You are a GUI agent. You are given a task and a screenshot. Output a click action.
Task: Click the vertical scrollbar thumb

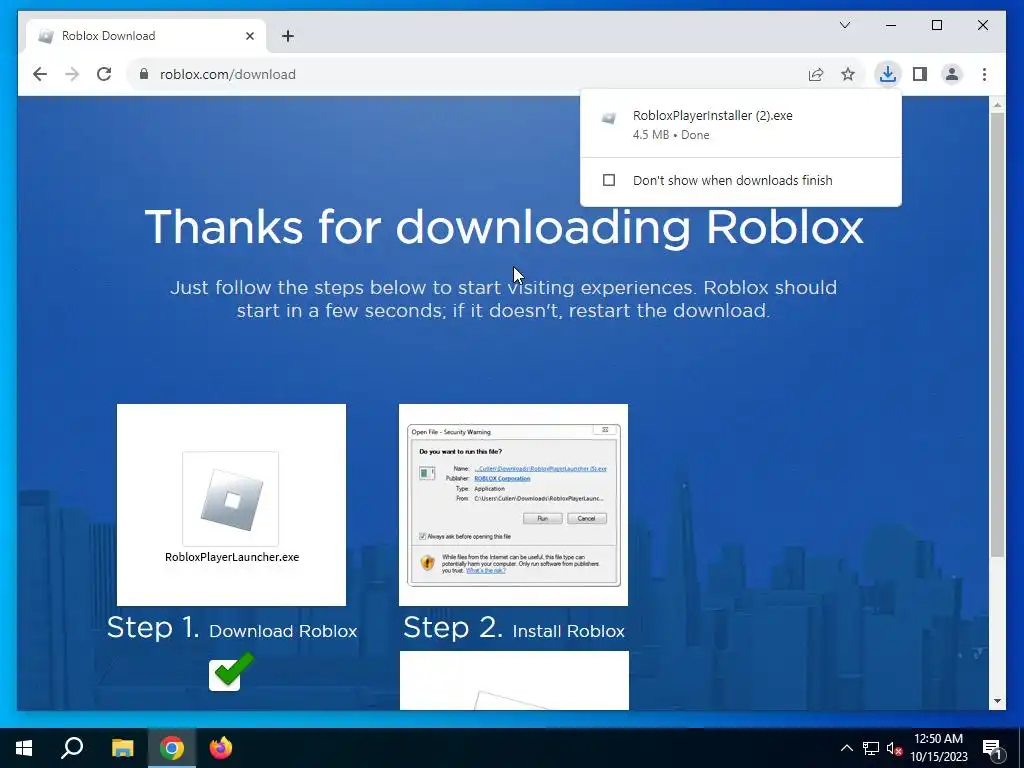pos(997,335)
